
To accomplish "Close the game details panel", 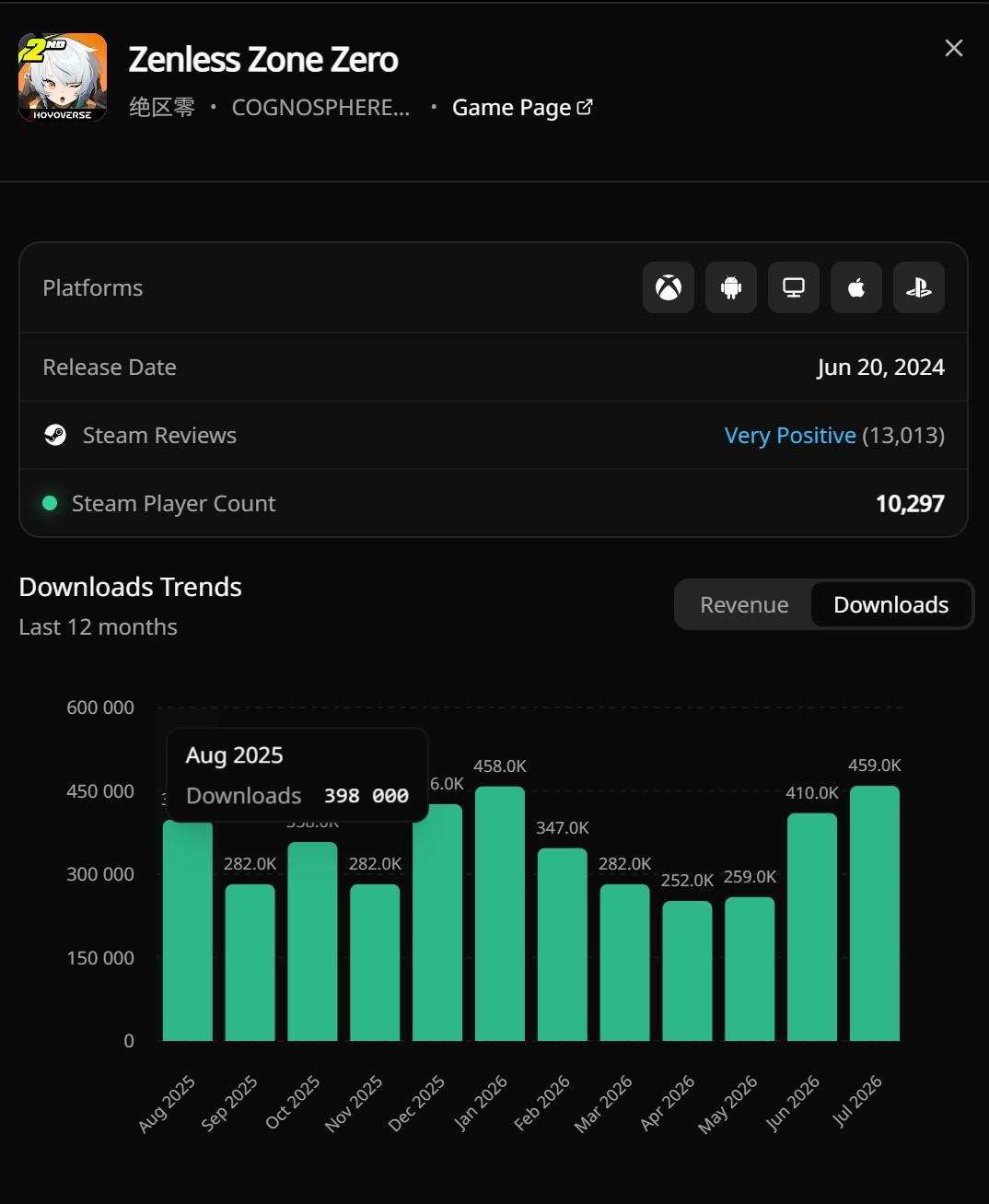I will coord(954,48).
